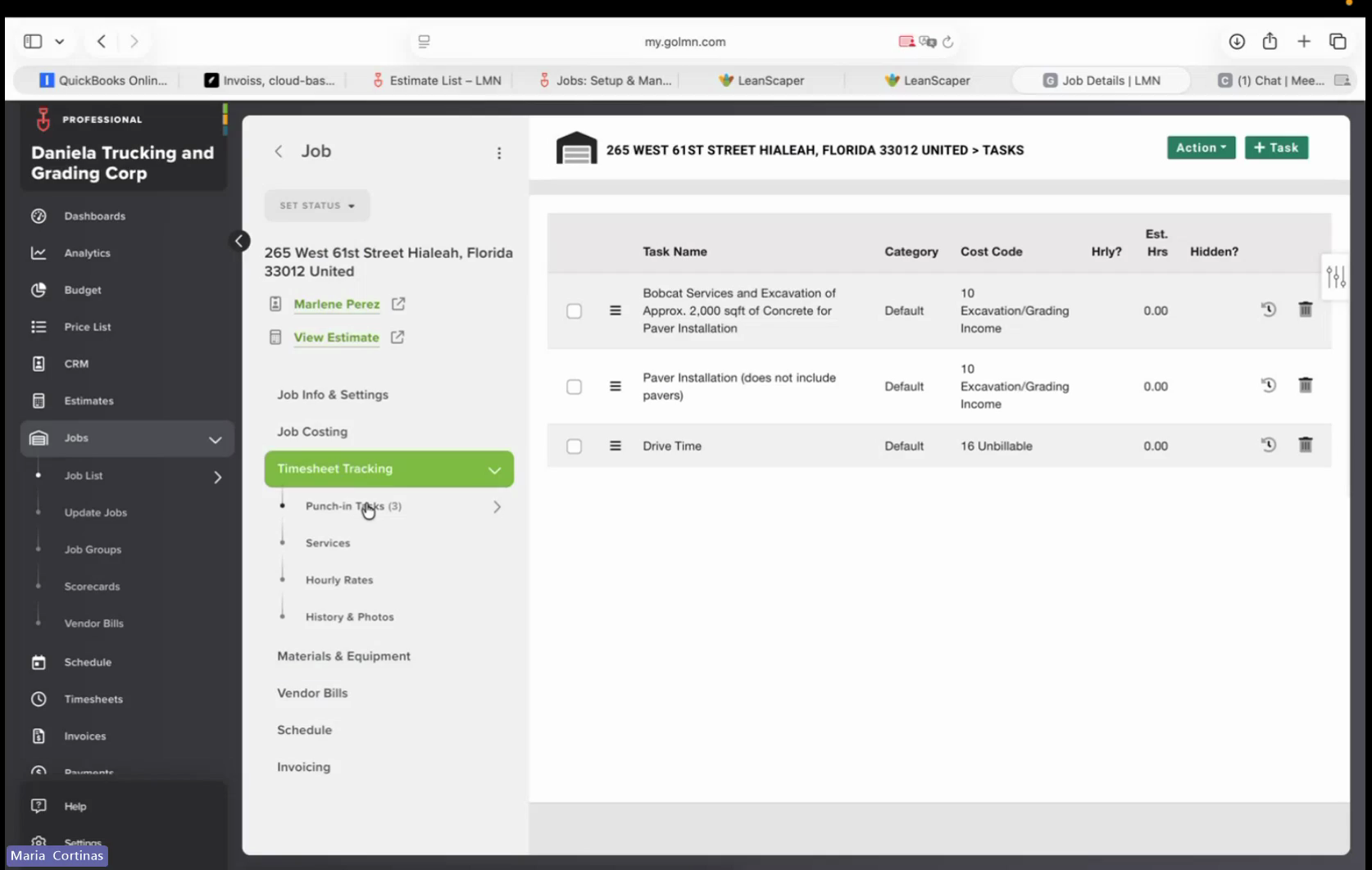Open Marlene Perez contact in new window icon

[x=398, y=304]
